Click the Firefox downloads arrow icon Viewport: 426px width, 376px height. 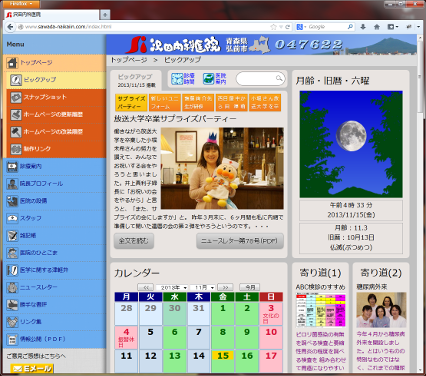[x=363, y=27]
